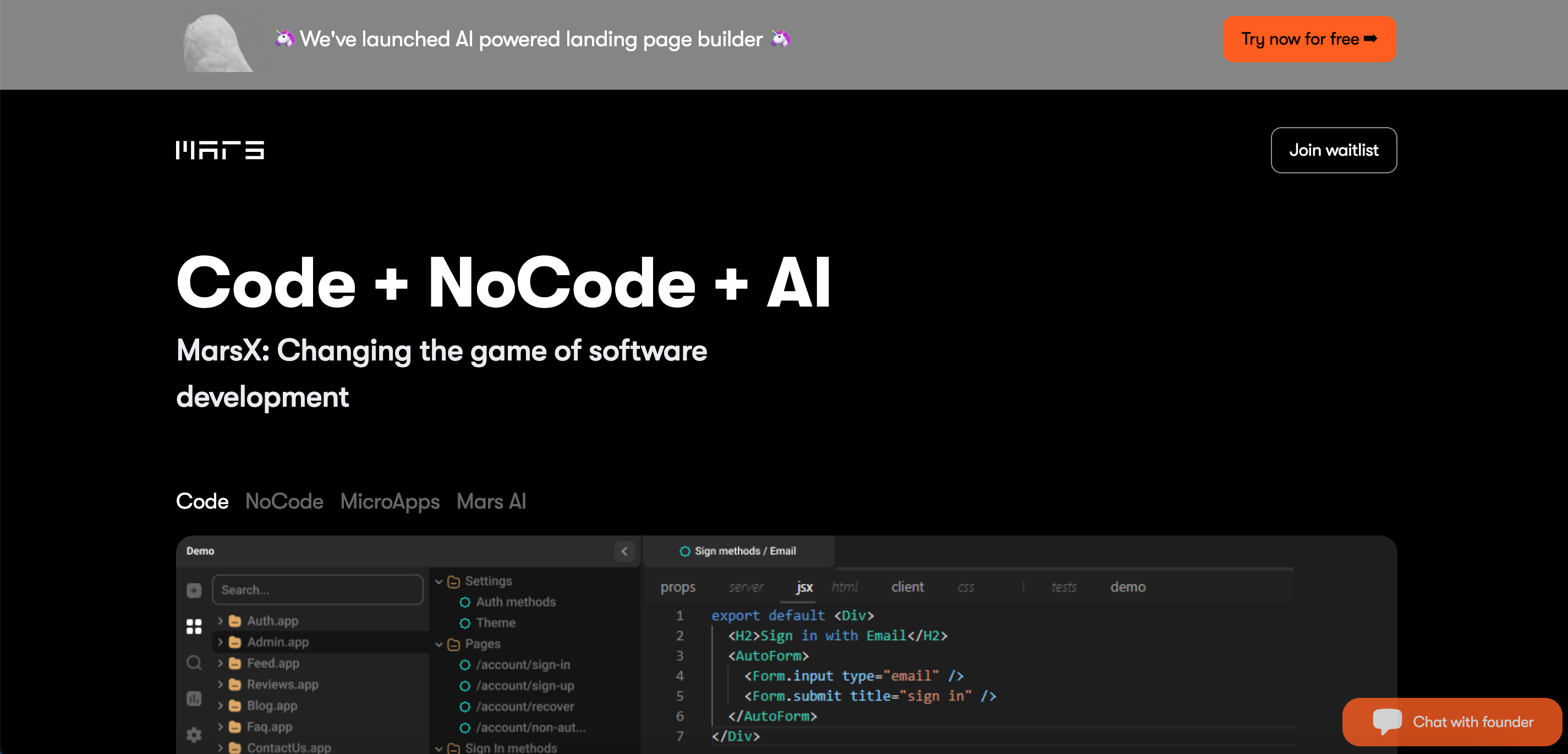Click the circle icon beside Theme

pos(465,623)
